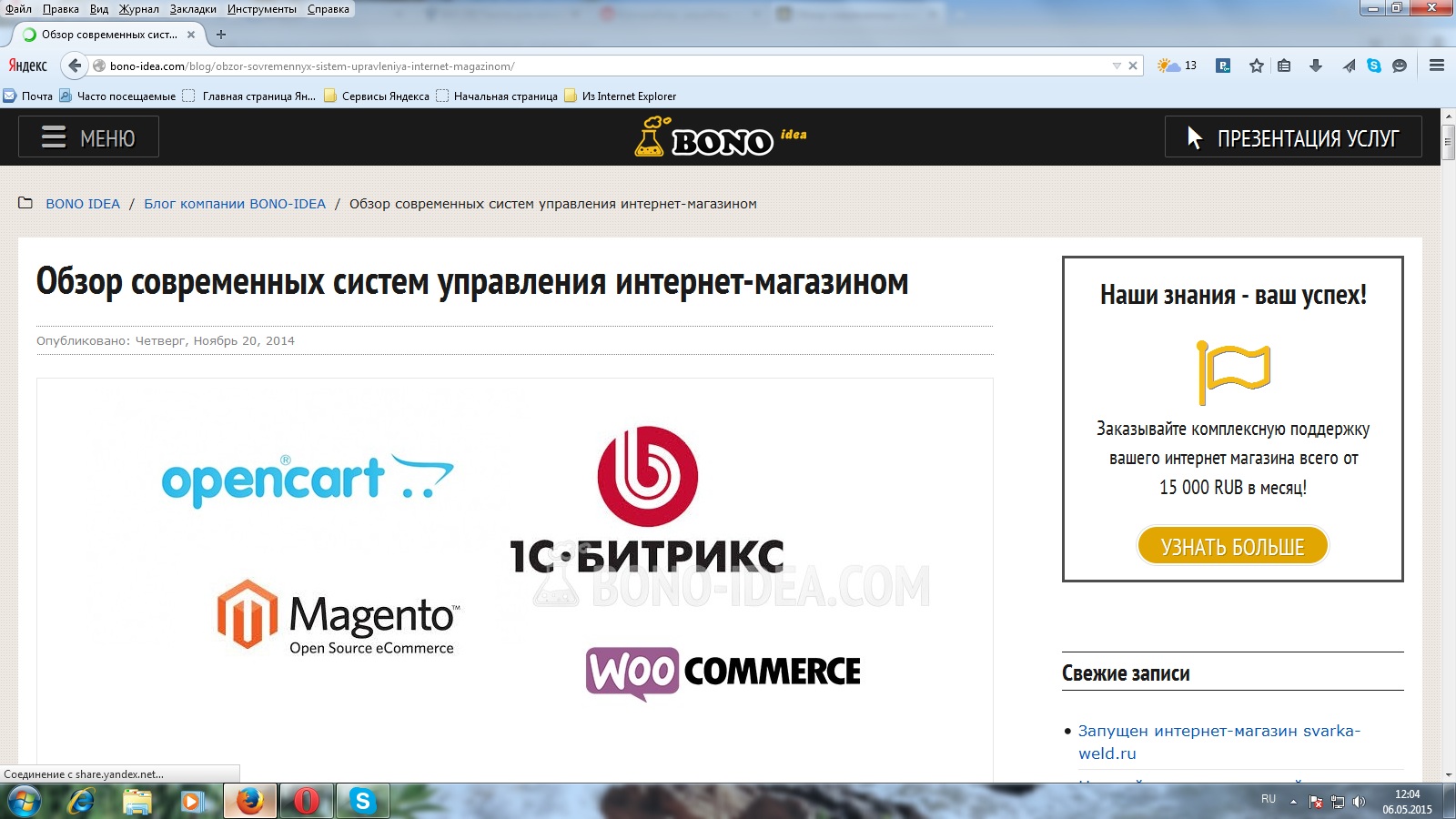
Task: Click the paper plane share icon
Action: (x=1349, y=66)
